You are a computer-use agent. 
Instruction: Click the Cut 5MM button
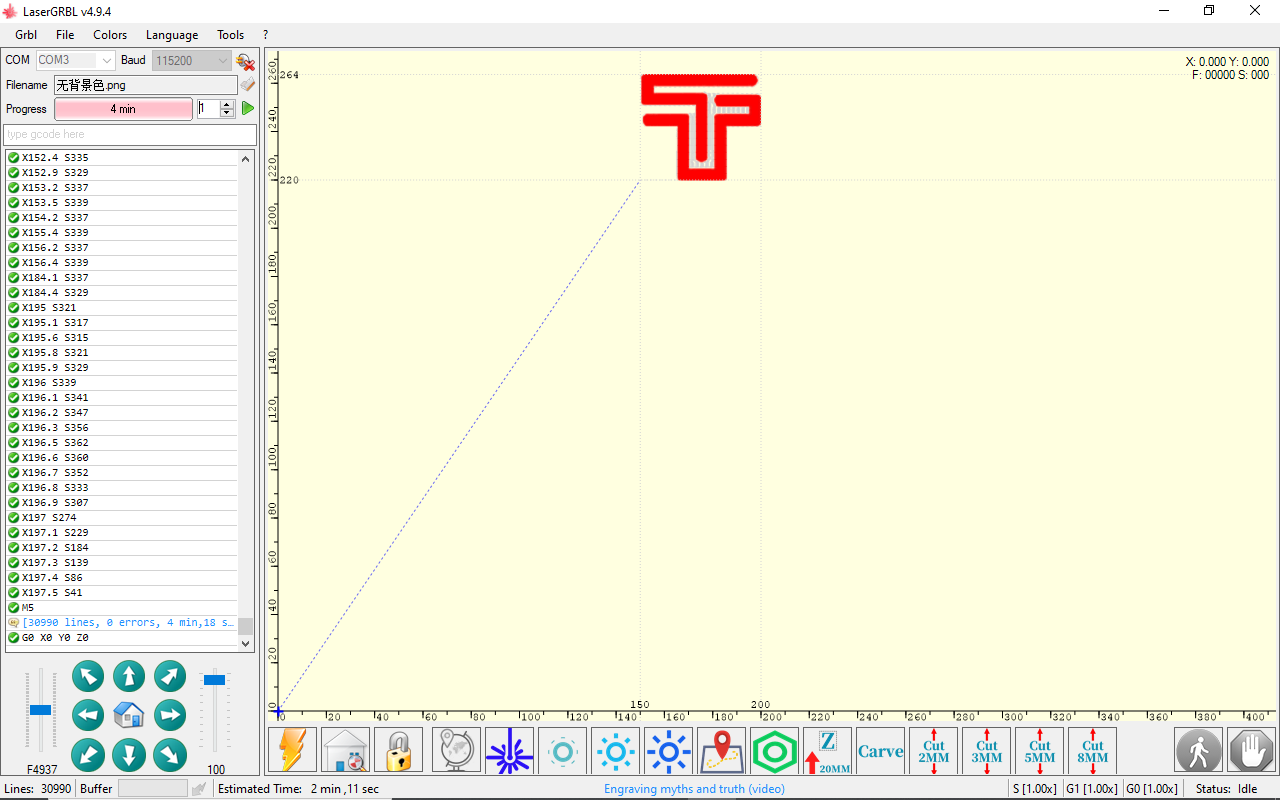pyautogui.click(x=1039, y=750)
